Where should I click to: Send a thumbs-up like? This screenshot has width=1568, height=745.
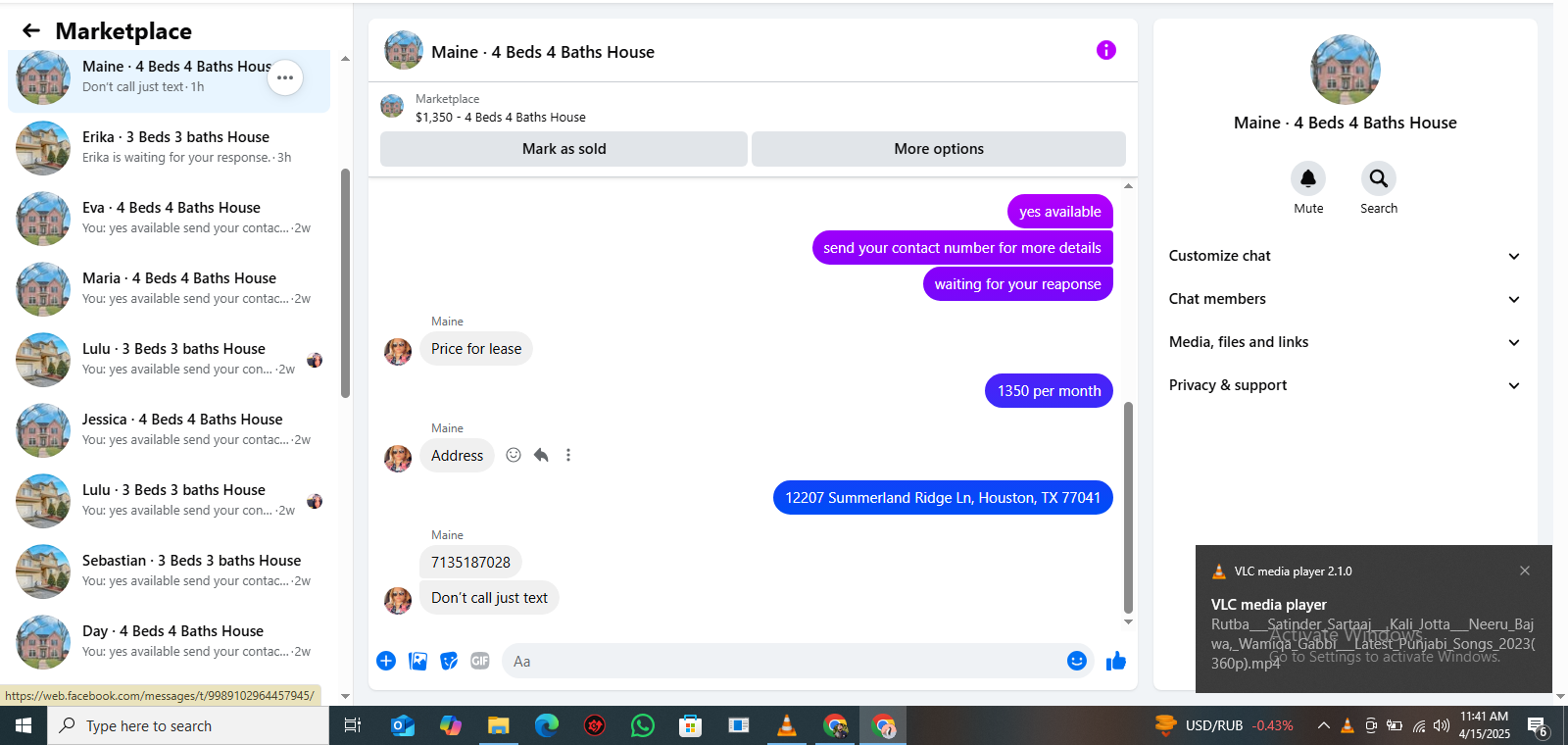tap(1116, 662)
